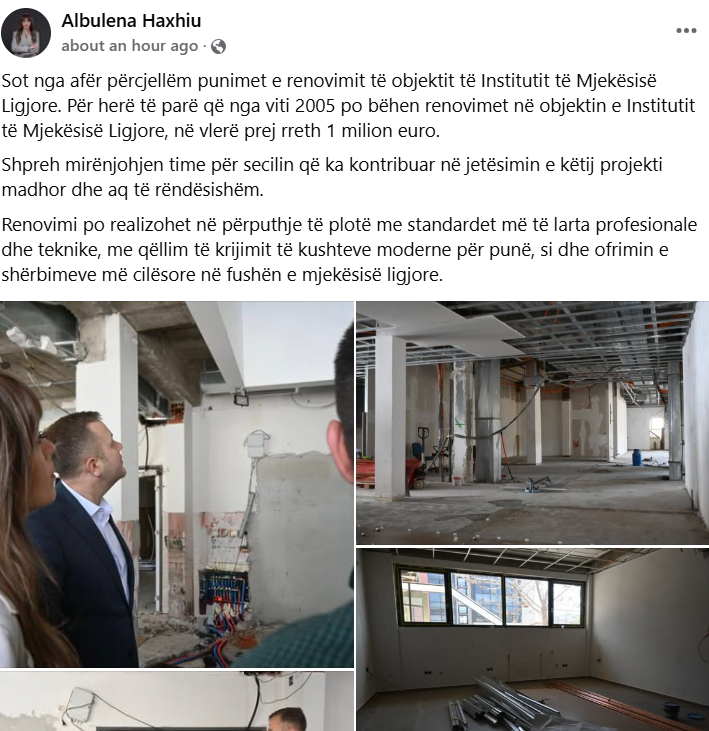The height and width of the screenshot is (731, 709).
Task: Open Albulena Haxhiu's profile picture
Action: 26,33
